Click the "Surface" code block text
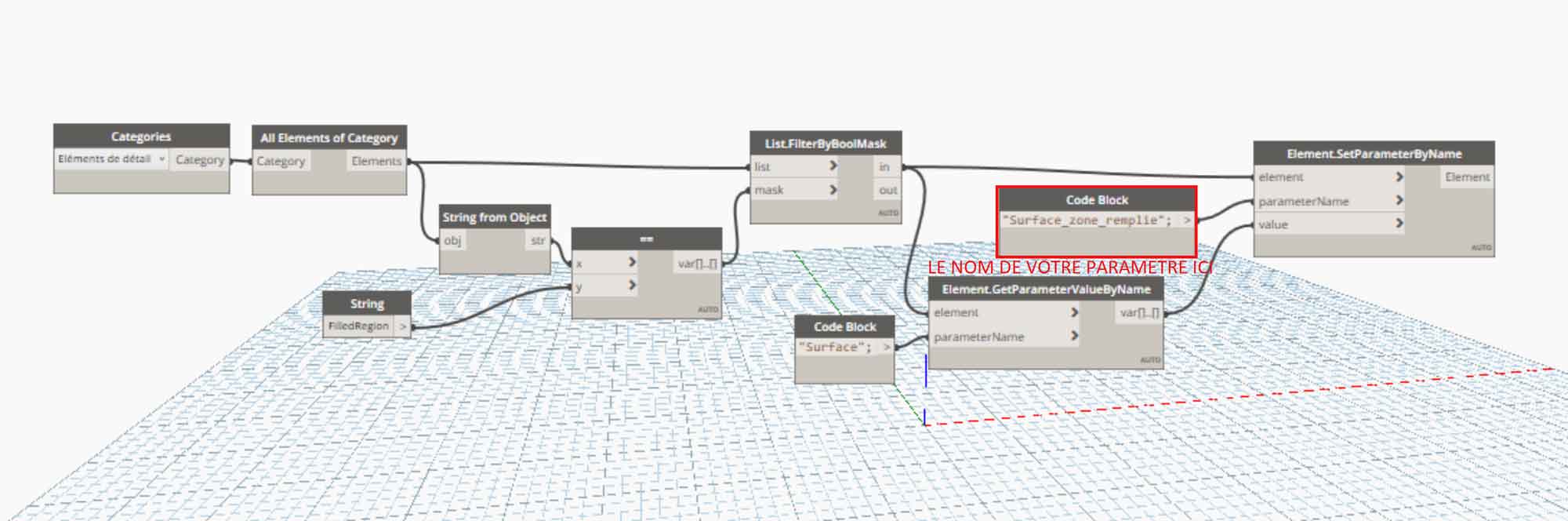 coord(835,348)
